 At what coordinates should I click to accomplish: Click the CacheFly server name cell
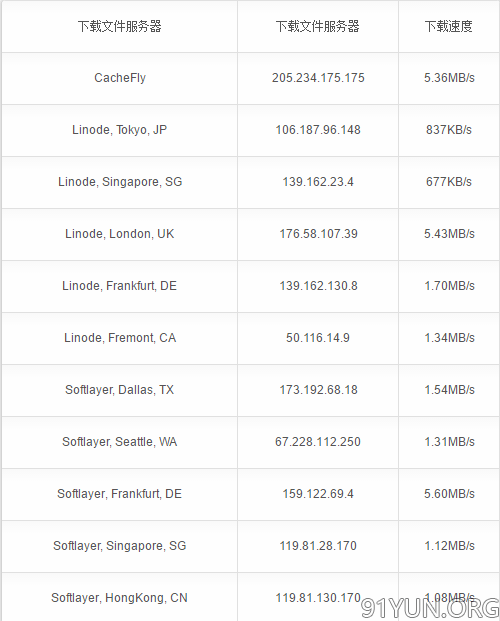pyautogui.click(x=120, y=78)
